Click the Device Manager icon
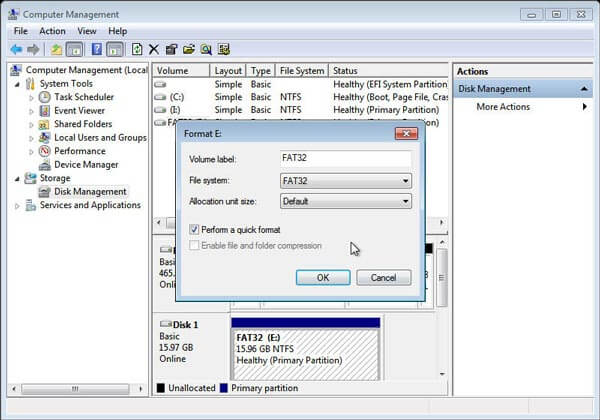 [45, 165]
